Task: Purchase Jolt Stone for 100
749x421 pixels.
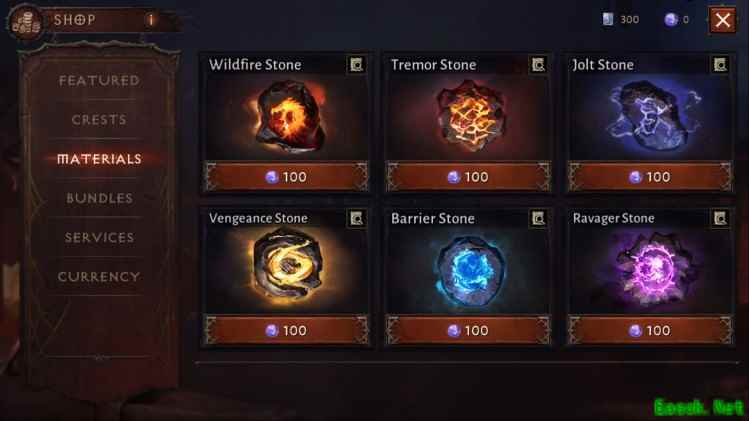Action: pos(650,177)
